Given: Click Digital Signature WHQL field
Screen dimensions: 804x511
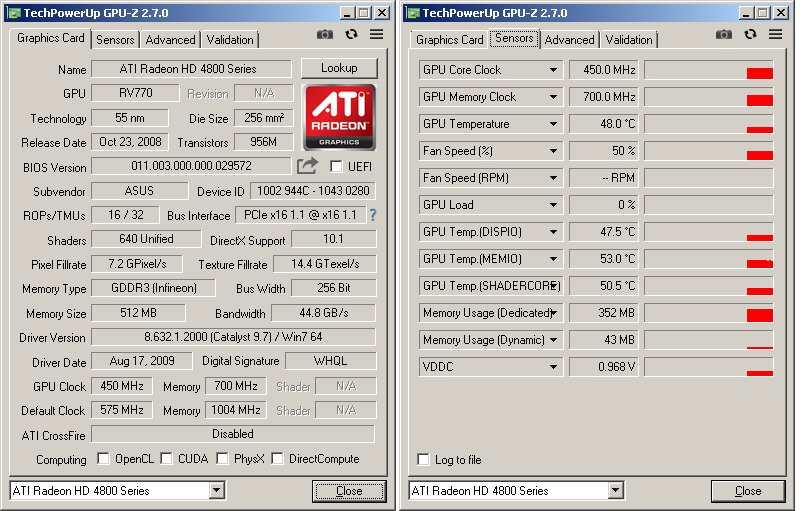Looking at the screenshot, I should 330,361.
